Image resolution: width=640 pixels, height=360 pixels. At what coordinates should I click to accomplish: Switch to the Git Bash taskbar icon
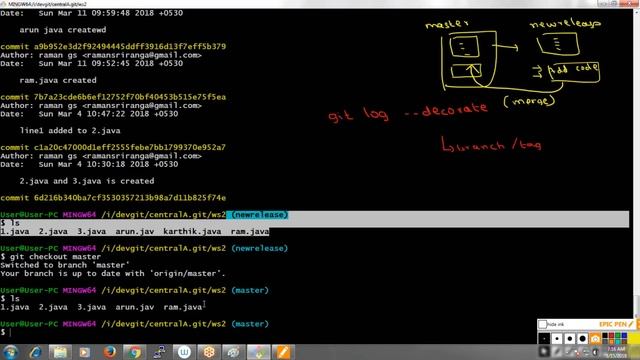(x=258, y=352)
